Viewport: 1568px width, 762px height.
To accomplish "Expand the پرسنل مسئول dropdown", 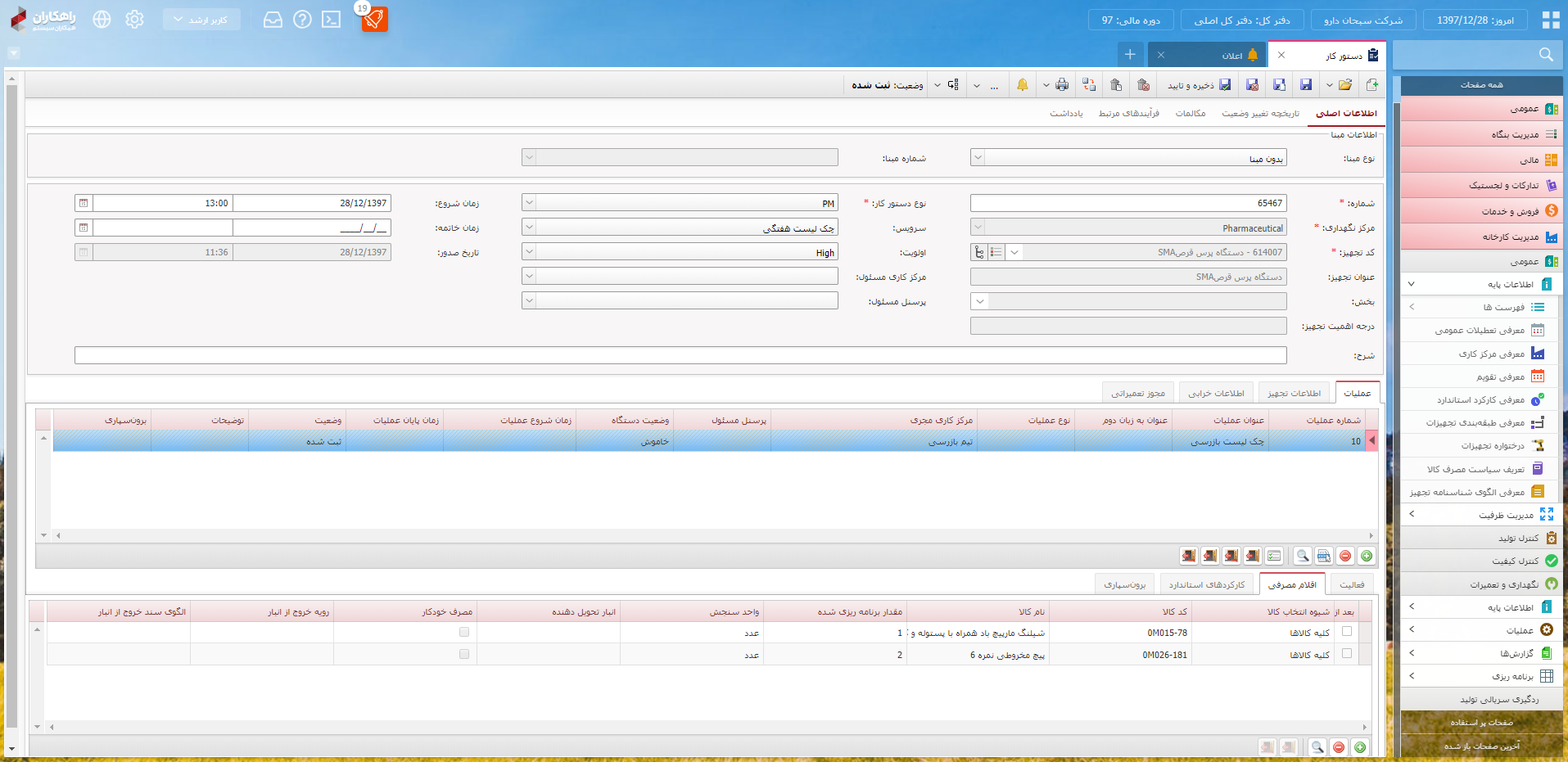I will click(529, 301).
